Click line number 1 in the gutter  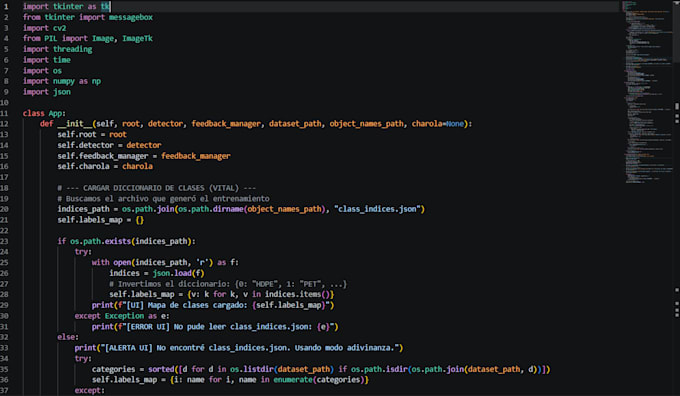tap(6, 7)
